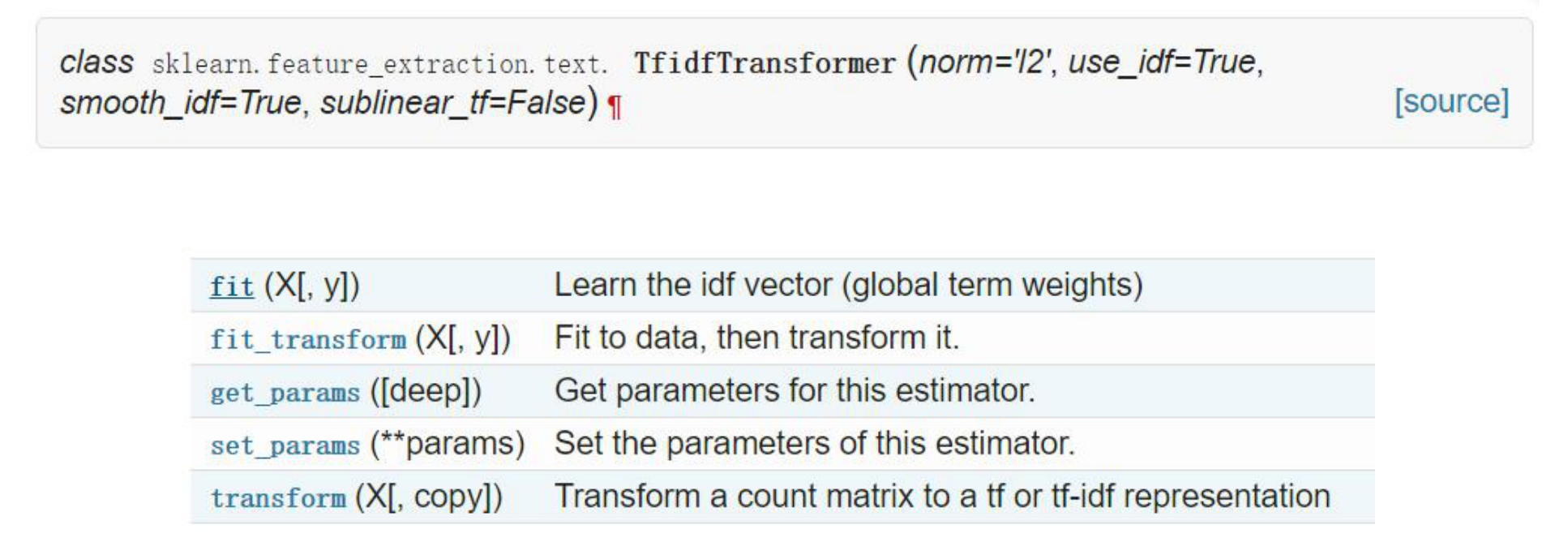The height and width of the screenshot is (555, 1568).
Task: Open the fit method link
Action: point(232,286)
